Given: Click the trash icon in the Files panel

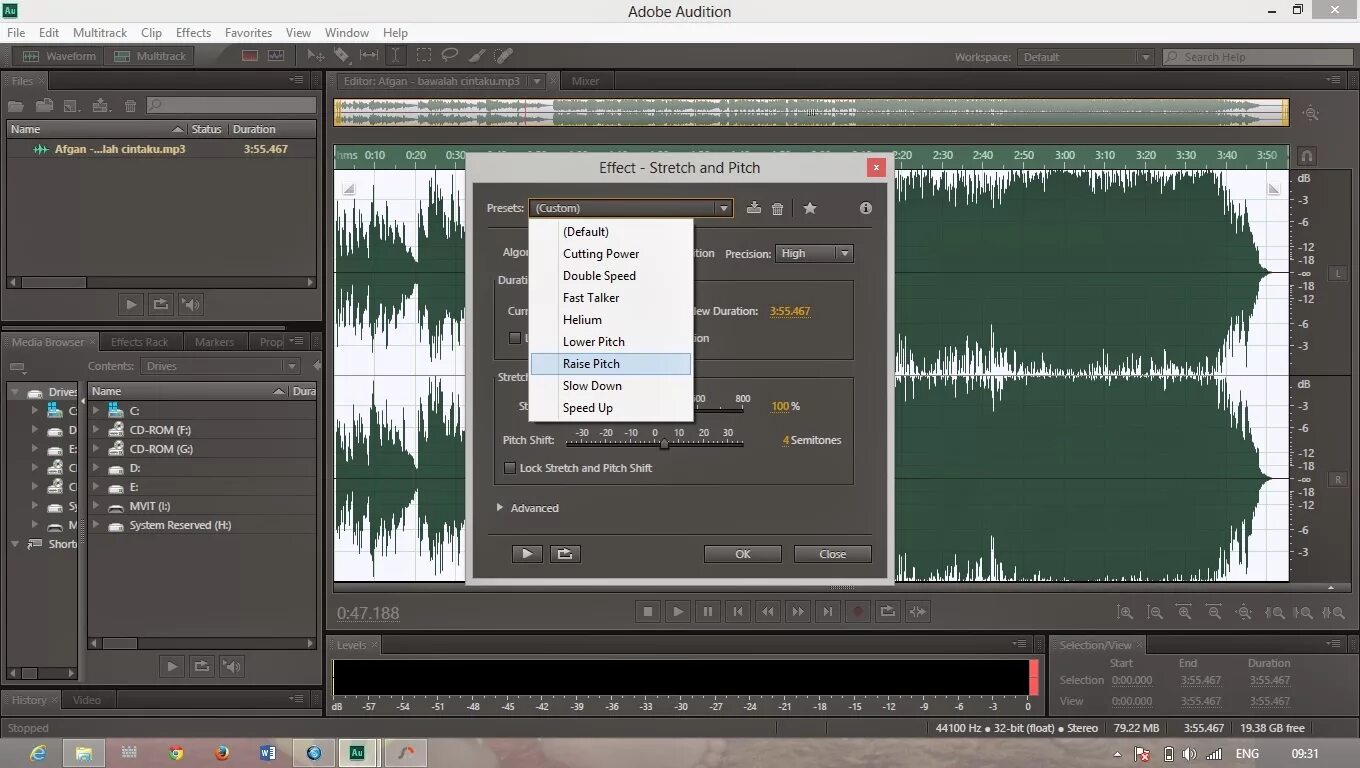Looking at the screenshot, I should (x=130, y=105).
